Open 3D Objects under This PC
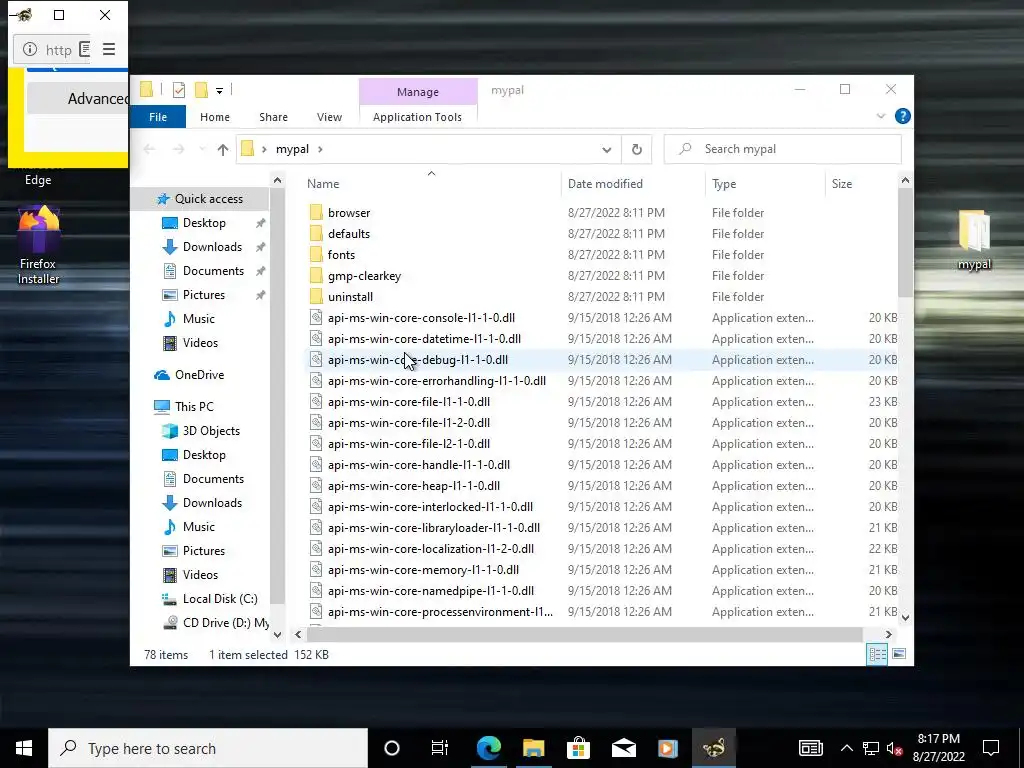 click(211, 430)
